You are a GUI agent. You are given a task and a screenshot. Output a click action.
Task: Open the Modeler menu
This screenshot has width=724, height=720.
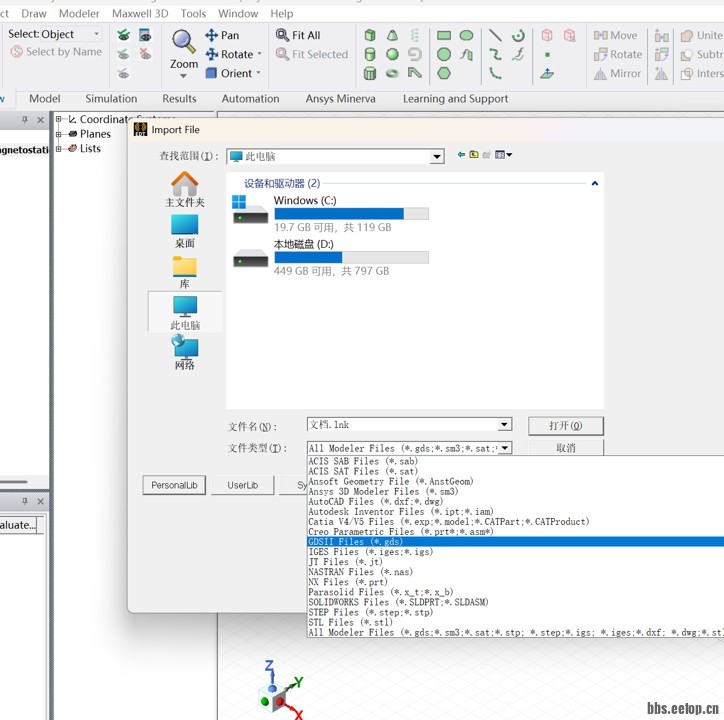click(x=79, y=13)
